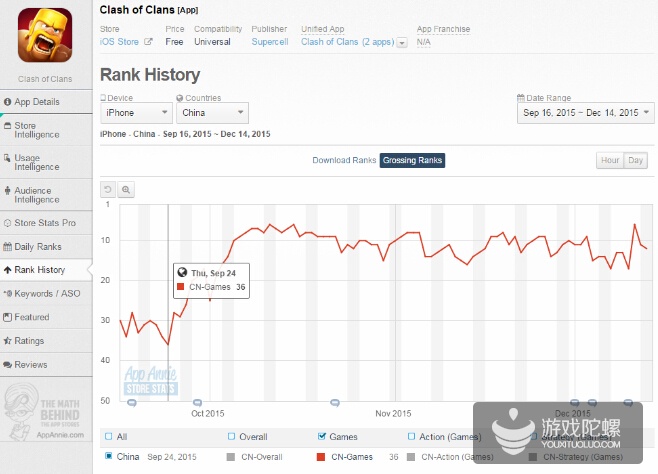
Task: Click the App Details info icon
Action: click(7, 102)
